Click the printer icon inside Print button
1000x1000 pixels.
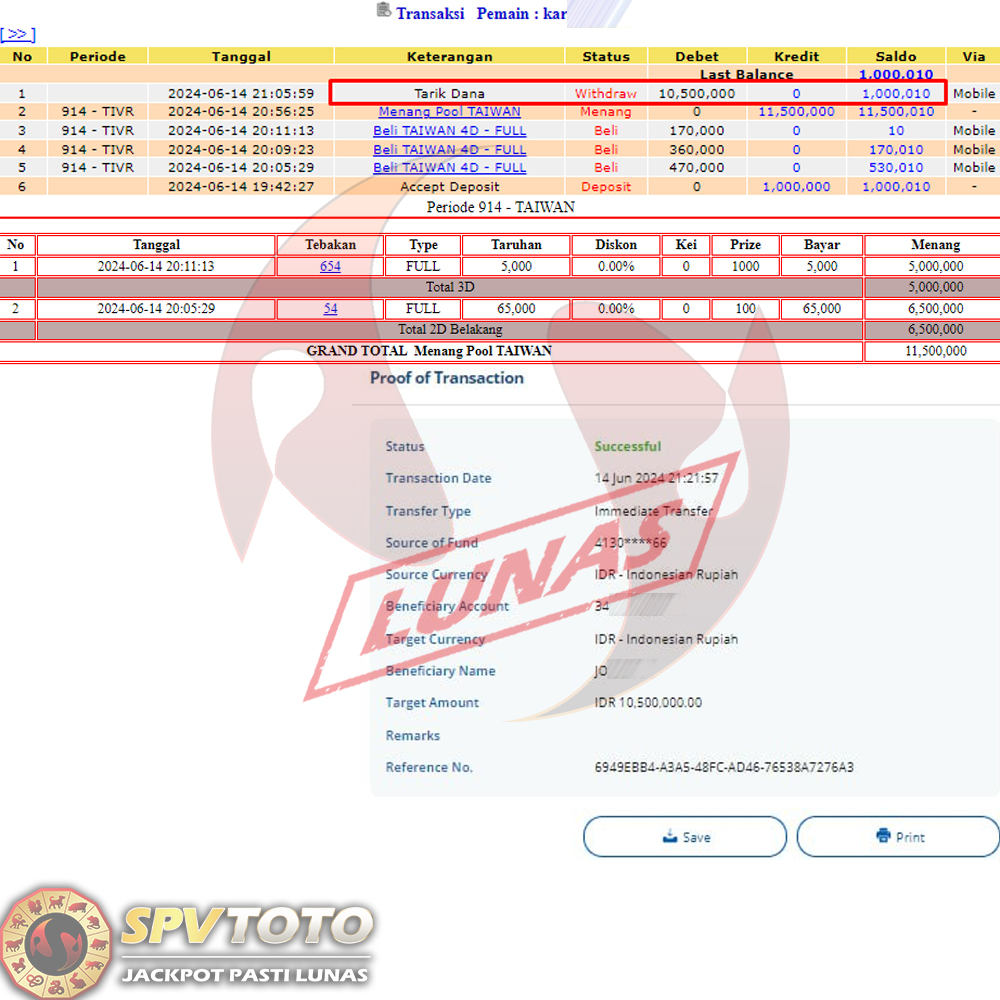883,836
